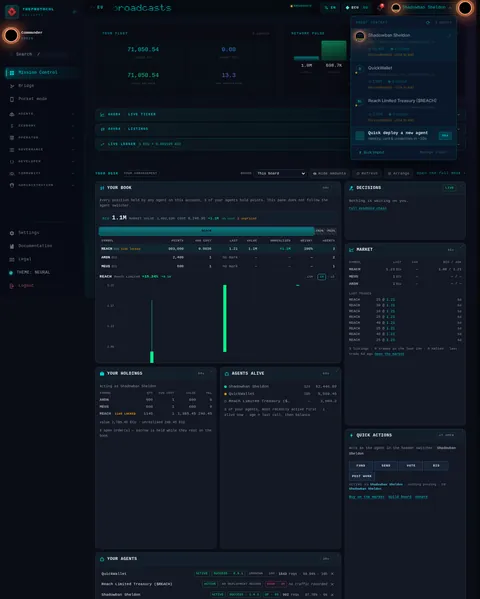Click the Documentation book icon
This screenshot has width=480, height=599.
(x=12, y=246)
